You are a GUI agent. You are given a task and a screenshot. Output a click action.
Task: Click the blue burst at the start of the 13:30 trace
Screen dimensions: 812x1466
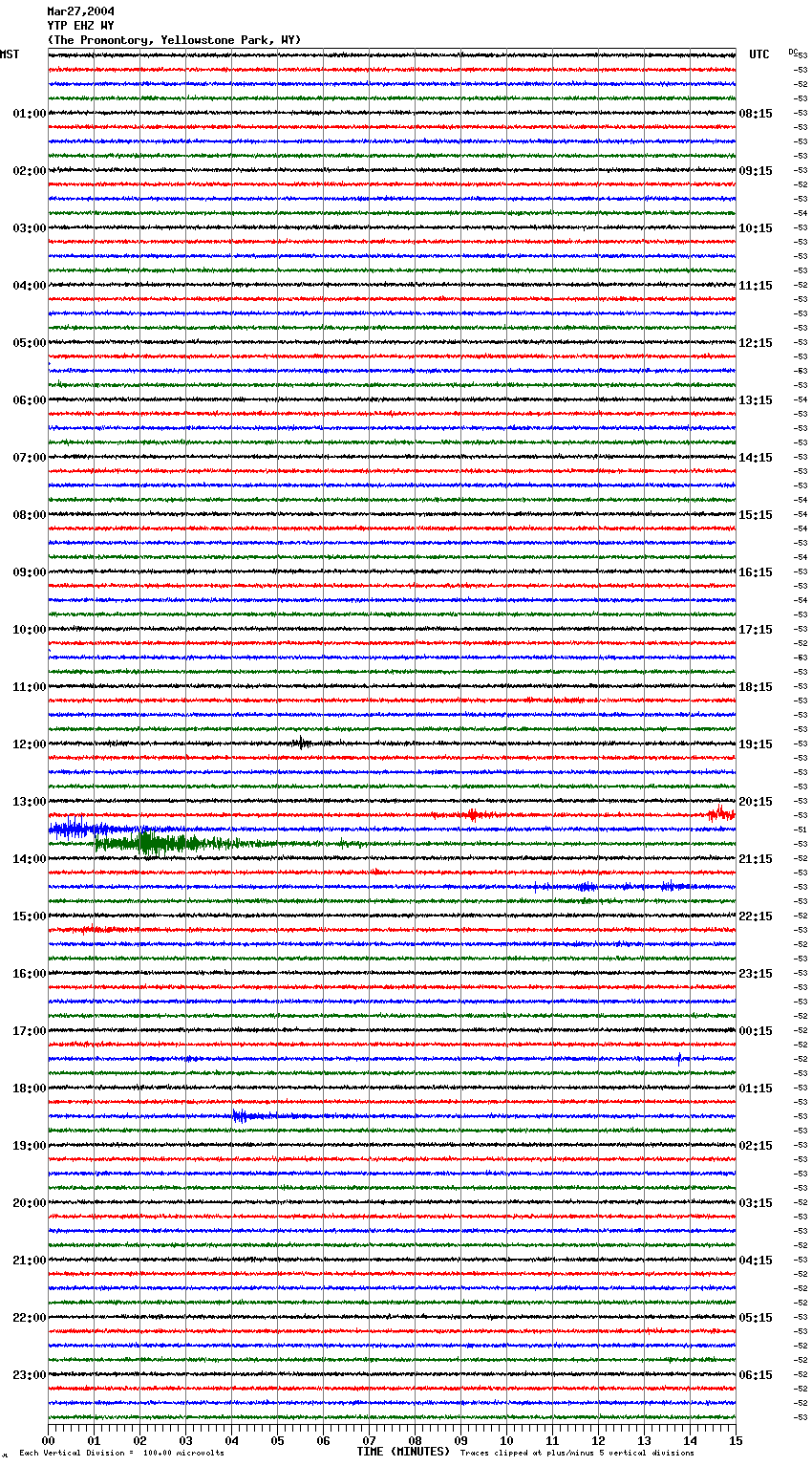(x=78, y=829)
